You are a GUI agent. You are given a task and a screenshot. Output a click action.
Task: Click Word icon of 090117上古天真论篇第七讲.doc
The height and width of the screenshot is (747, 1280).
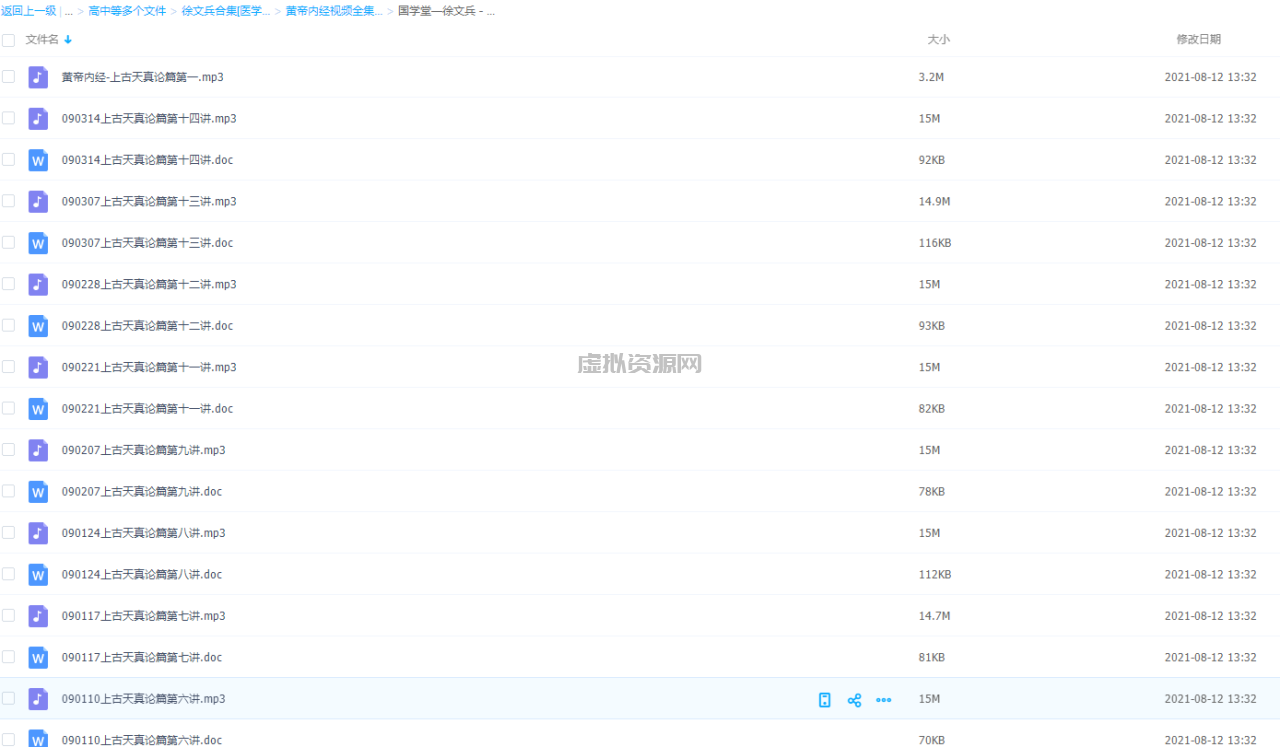[x=38, y=658]
